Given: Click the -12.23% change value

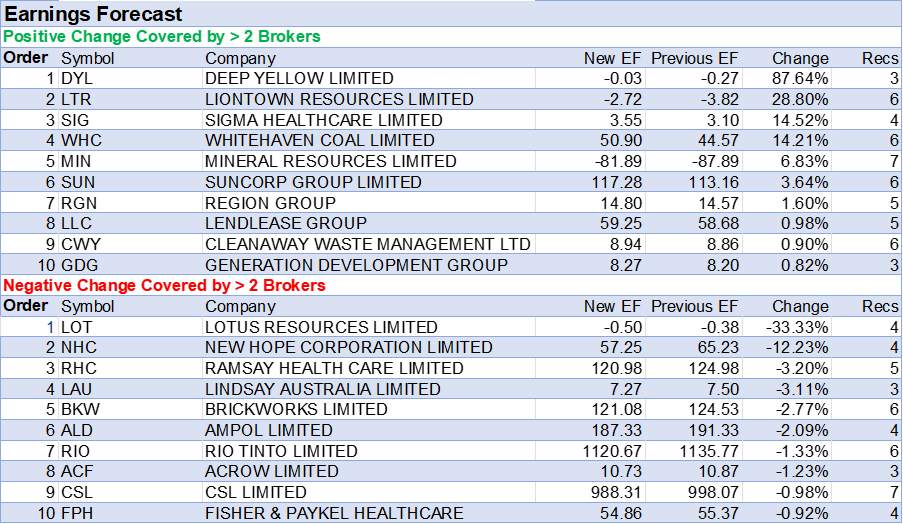Looking at the screenshot, I should [797, 348].
